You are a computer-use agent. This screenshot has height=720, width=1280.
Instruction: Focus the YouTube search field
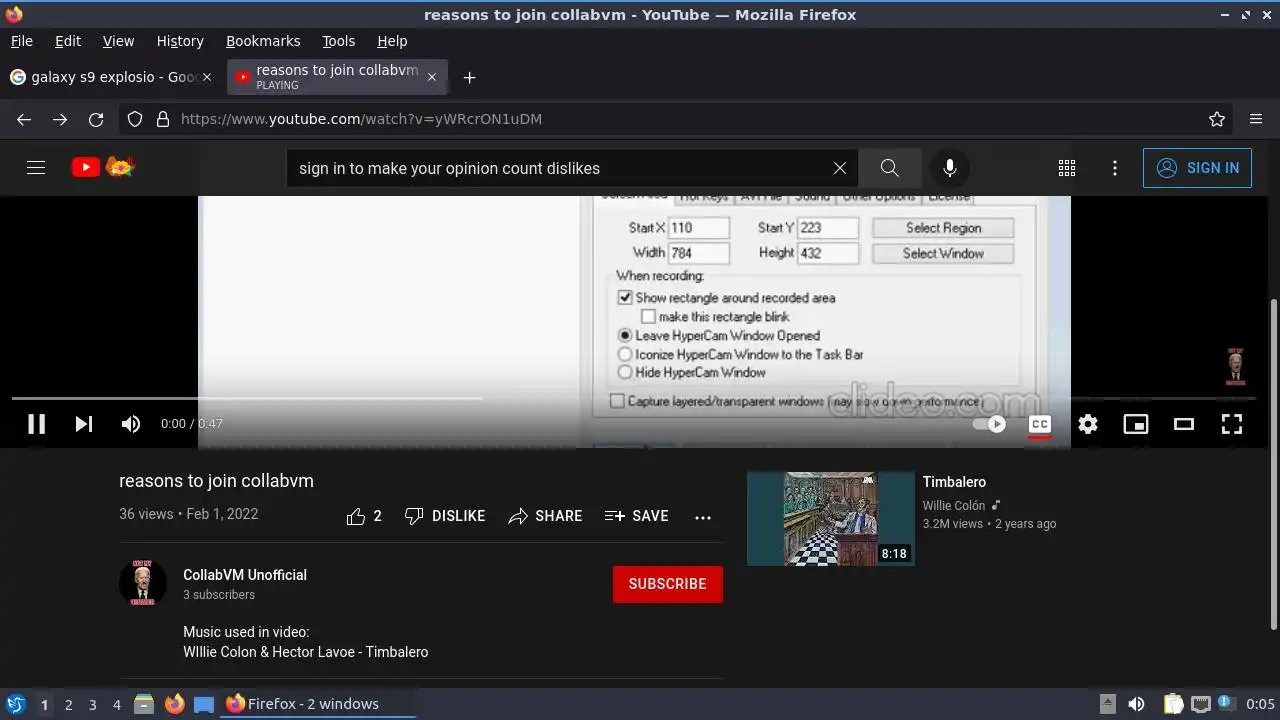click(560, 168)
